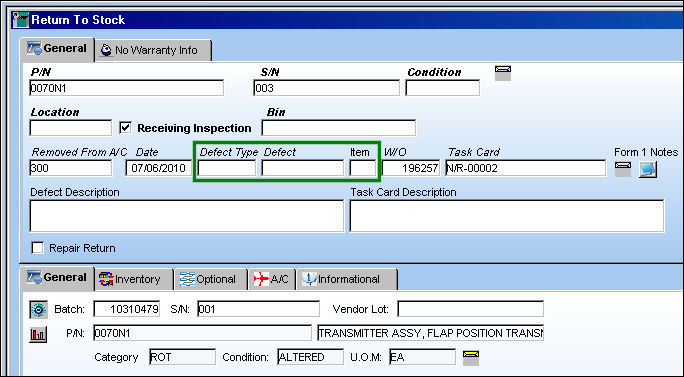684x377 pixels.
Task: Switch to the No Warranty Info tab
Action: [153, 50]
